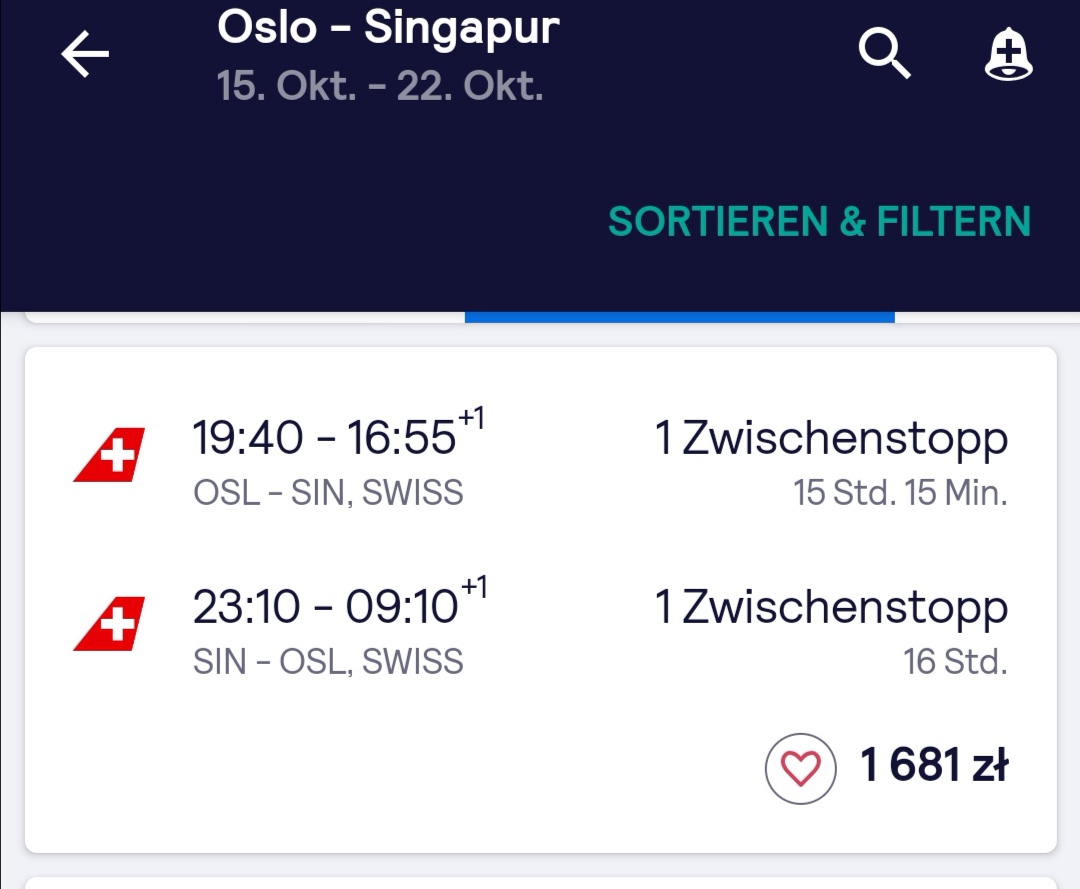
Task: Open SORTIEREN & FILTERN options
Action: coord(819,222)
